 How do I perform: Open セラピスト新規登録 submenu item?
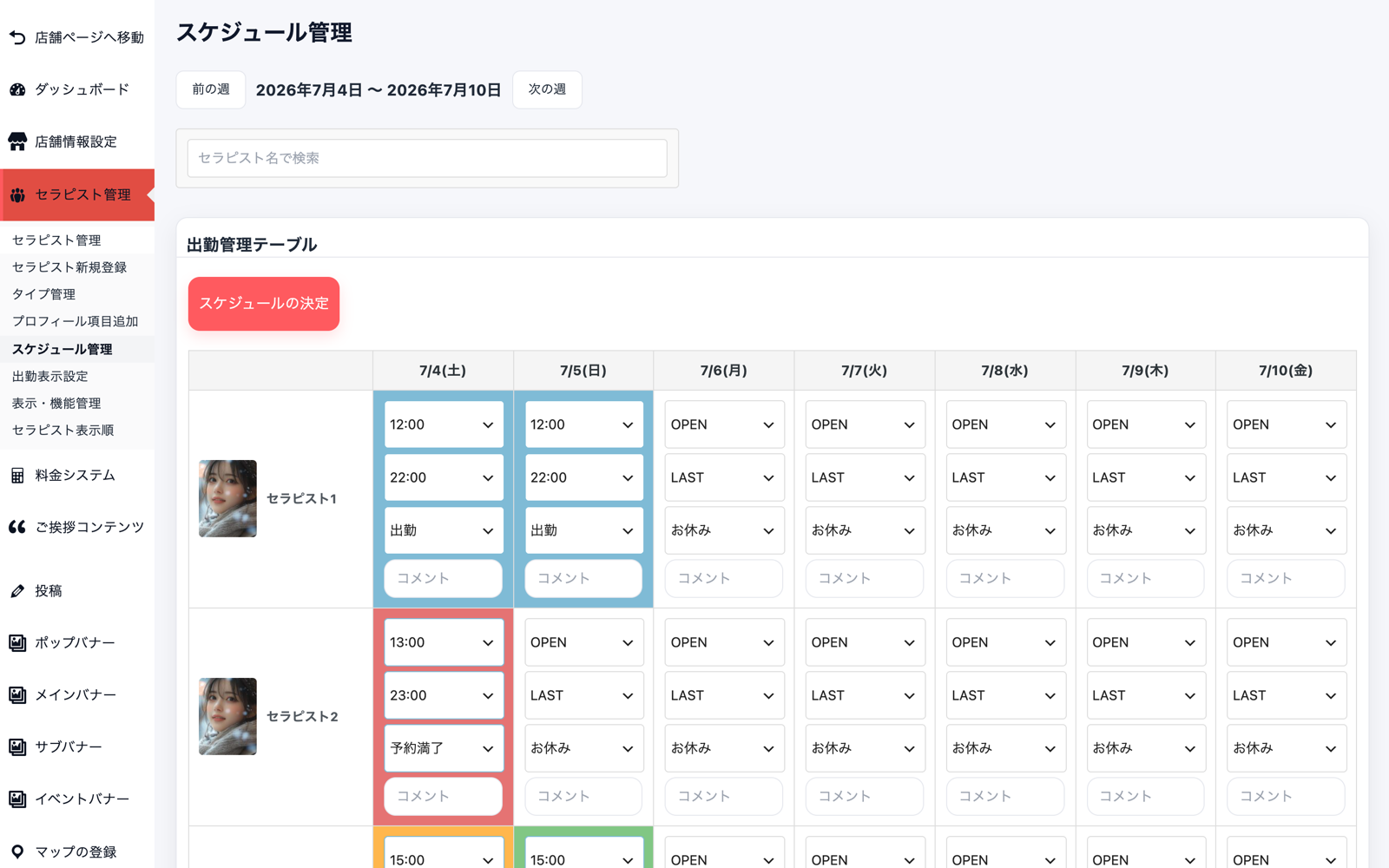[x=69, y=267]
